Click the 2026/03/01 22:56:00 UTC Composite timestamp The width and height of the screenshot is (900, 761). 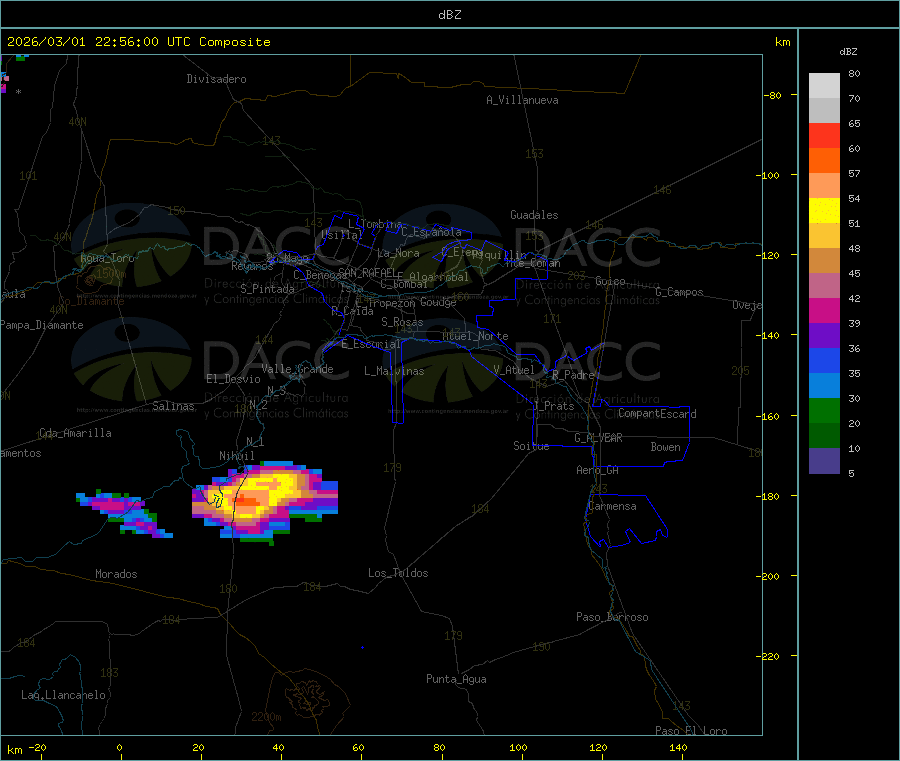[x=138, y=42]
